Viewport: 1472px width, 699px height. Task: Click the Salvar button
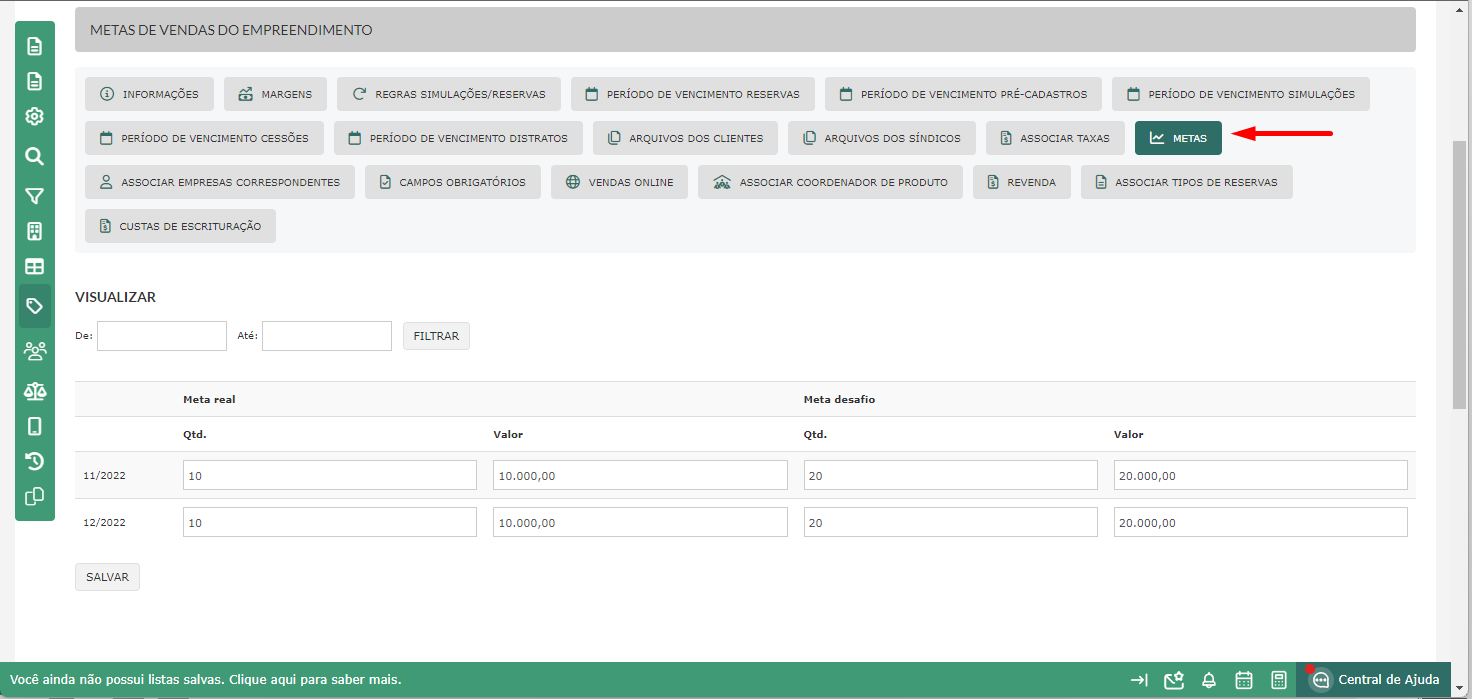coord(107,577)
